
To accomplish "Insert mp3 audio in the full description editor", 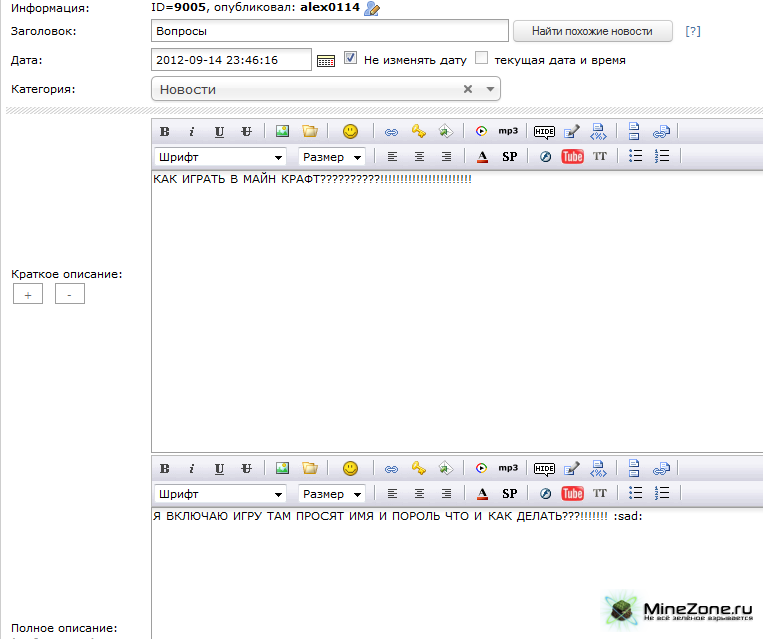I will 508,468.
